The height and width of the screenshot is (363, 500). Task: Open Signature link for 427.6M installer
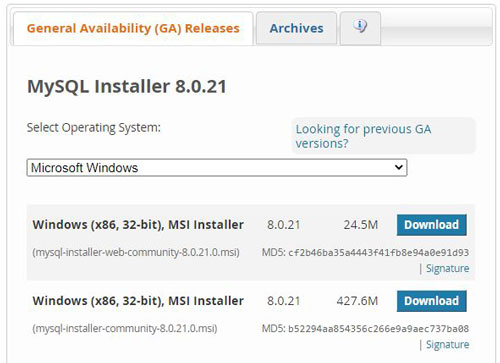pyautogui.click(x=447, y=344)
